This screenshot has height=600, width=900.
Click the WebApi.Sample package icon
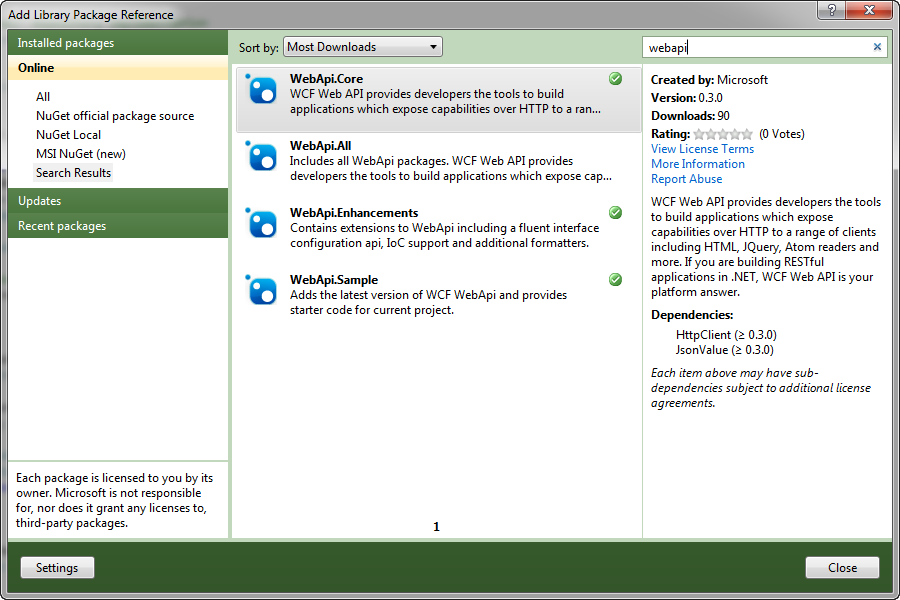(x=261, y=291)
